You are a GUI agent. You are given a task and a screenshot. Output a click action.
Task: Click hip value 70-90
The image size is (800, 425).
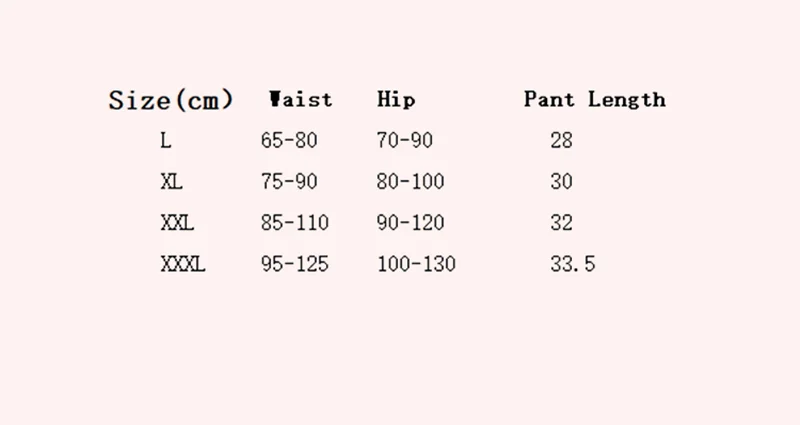point(405,141)
